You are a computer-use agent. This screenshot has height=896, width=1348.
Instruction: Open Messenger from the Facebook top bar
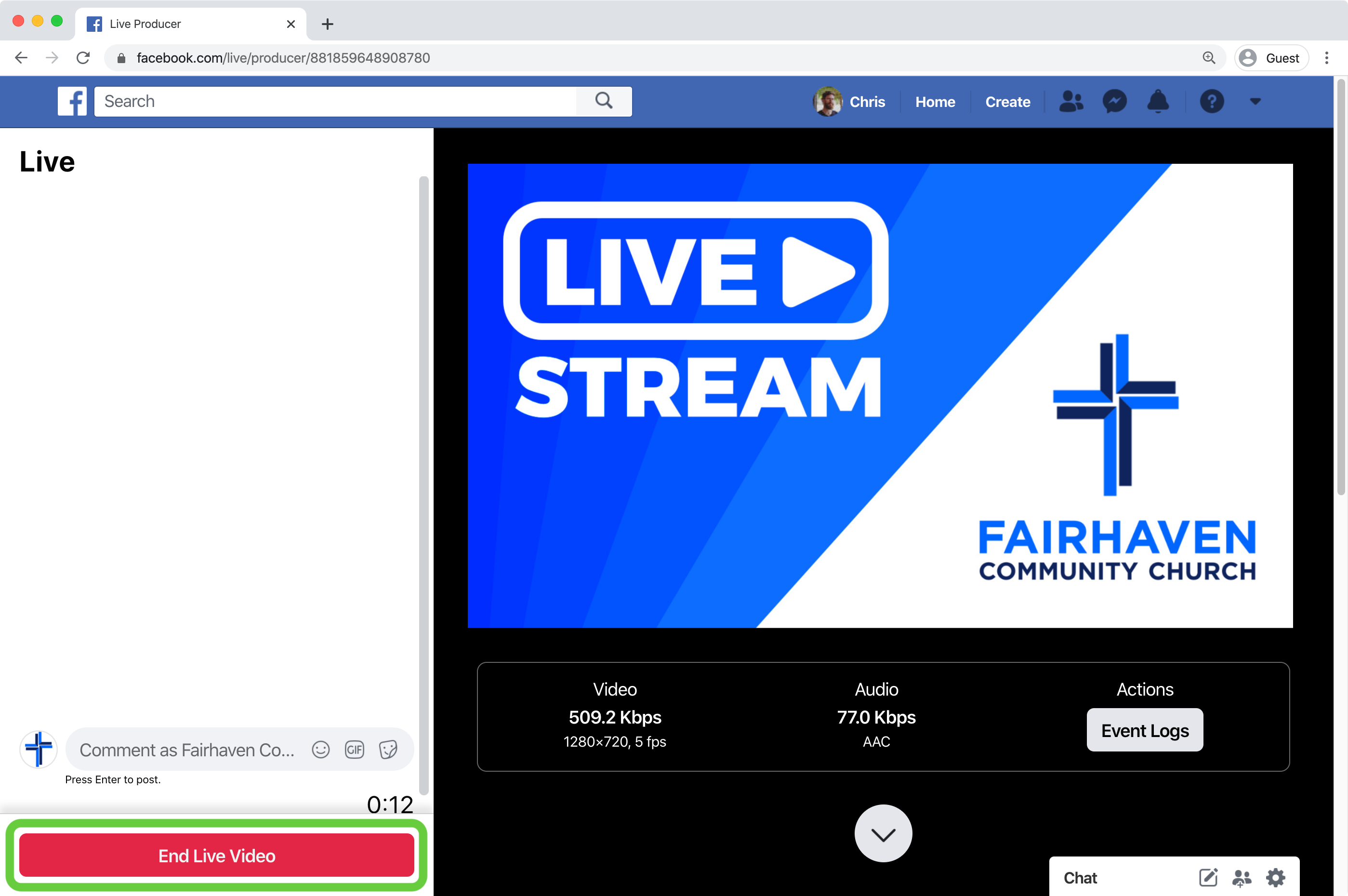click(x=1114, y=102)
